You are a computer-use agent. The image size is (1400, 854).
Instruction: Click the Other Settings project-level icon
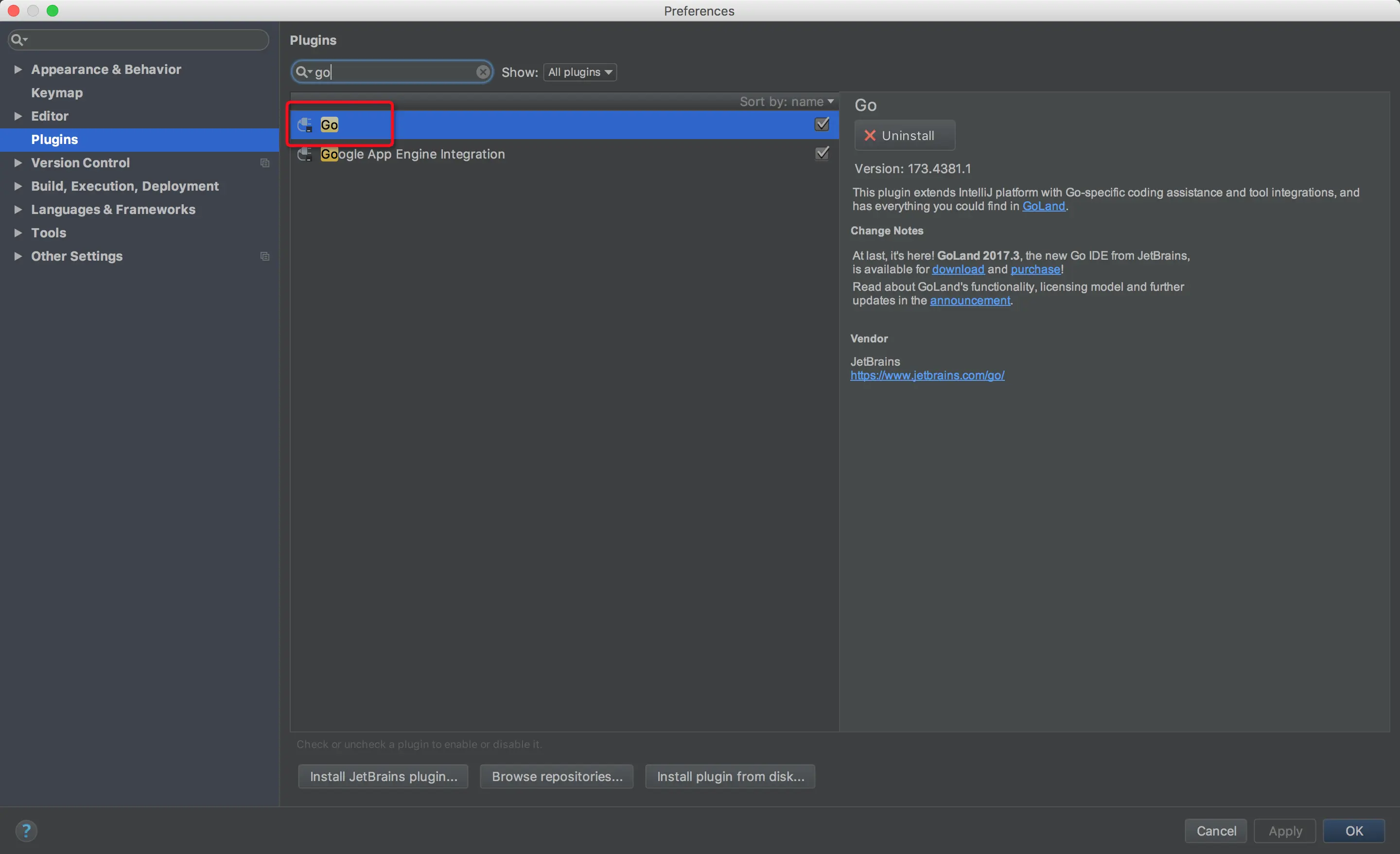pos(265,256)
